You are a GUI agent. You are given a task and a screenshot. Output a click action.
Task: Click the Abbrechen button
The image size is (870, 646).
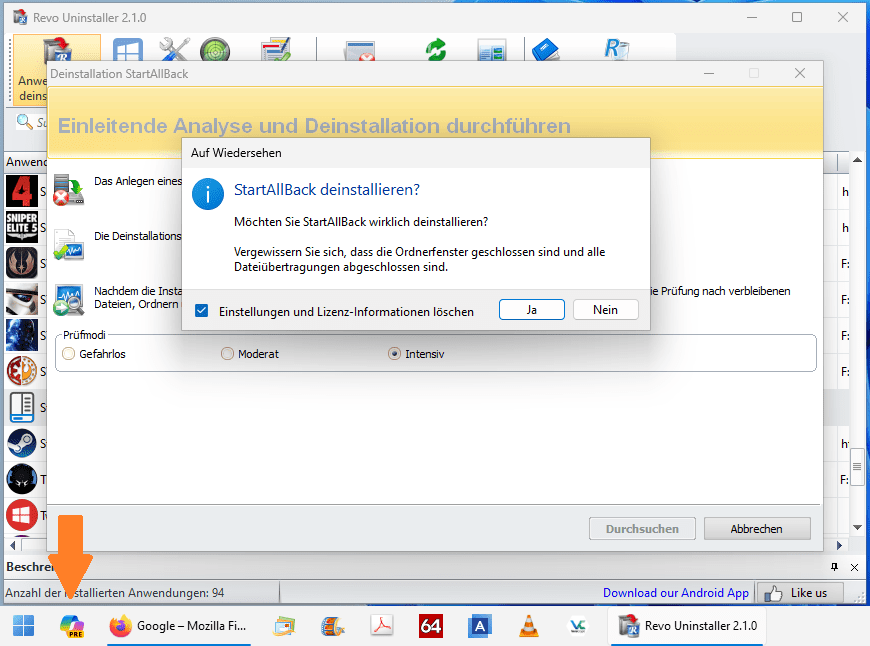click(x=757, y=529)
